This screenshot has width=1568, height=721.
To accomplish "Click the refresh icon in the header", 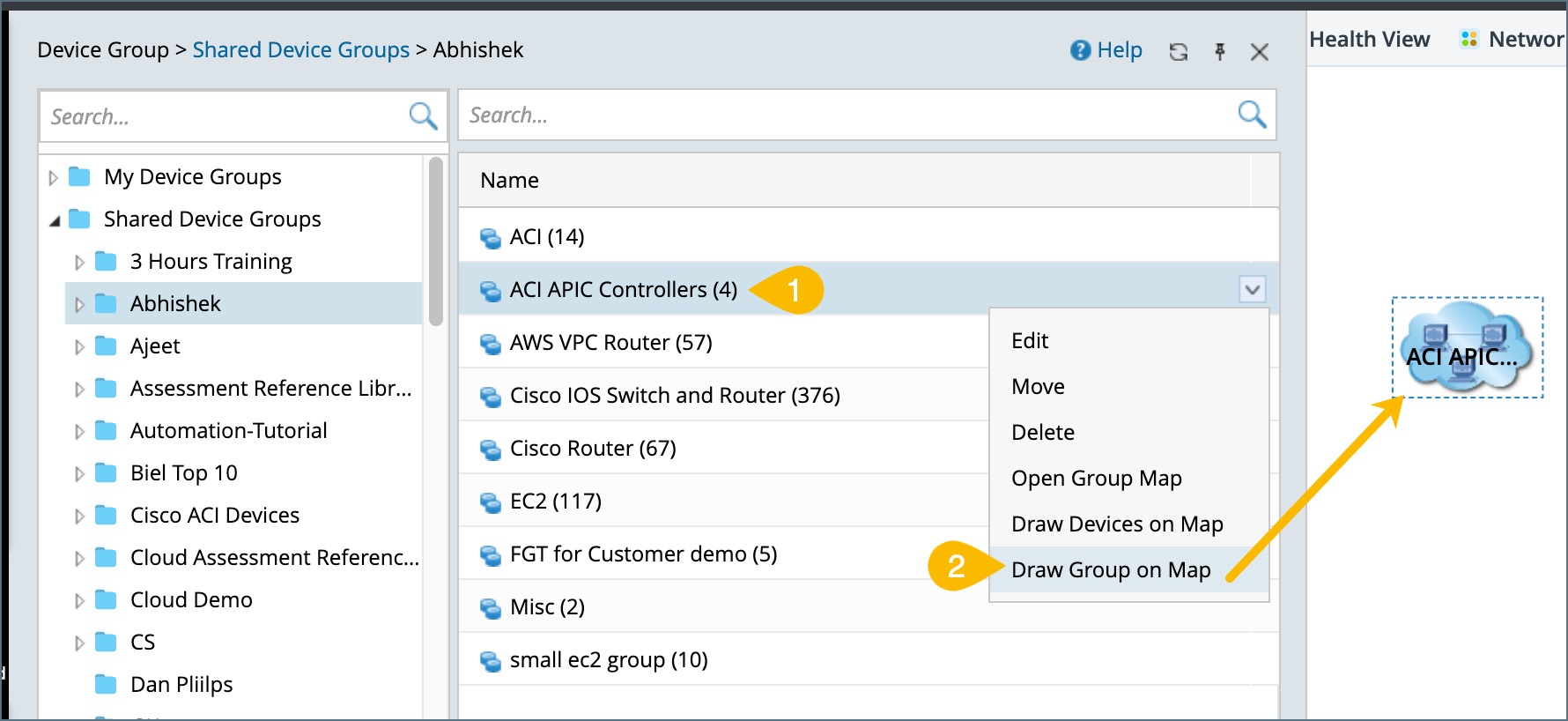I will 1179,52.
